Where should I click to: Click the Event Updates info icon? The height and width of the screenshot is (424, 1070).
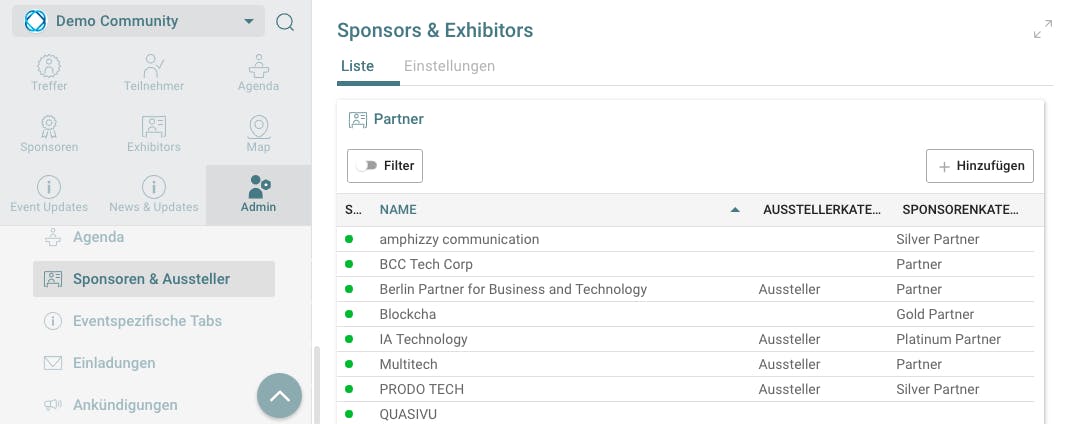coord(49,187)
